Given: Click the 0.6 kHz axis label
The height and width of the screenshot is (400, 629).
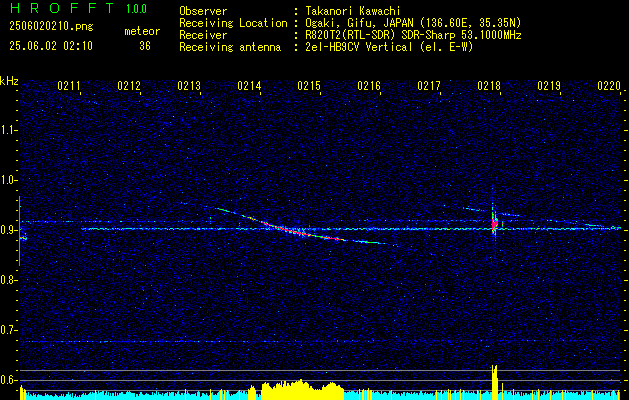Looking at the screenshot, I should coord(9,380).
